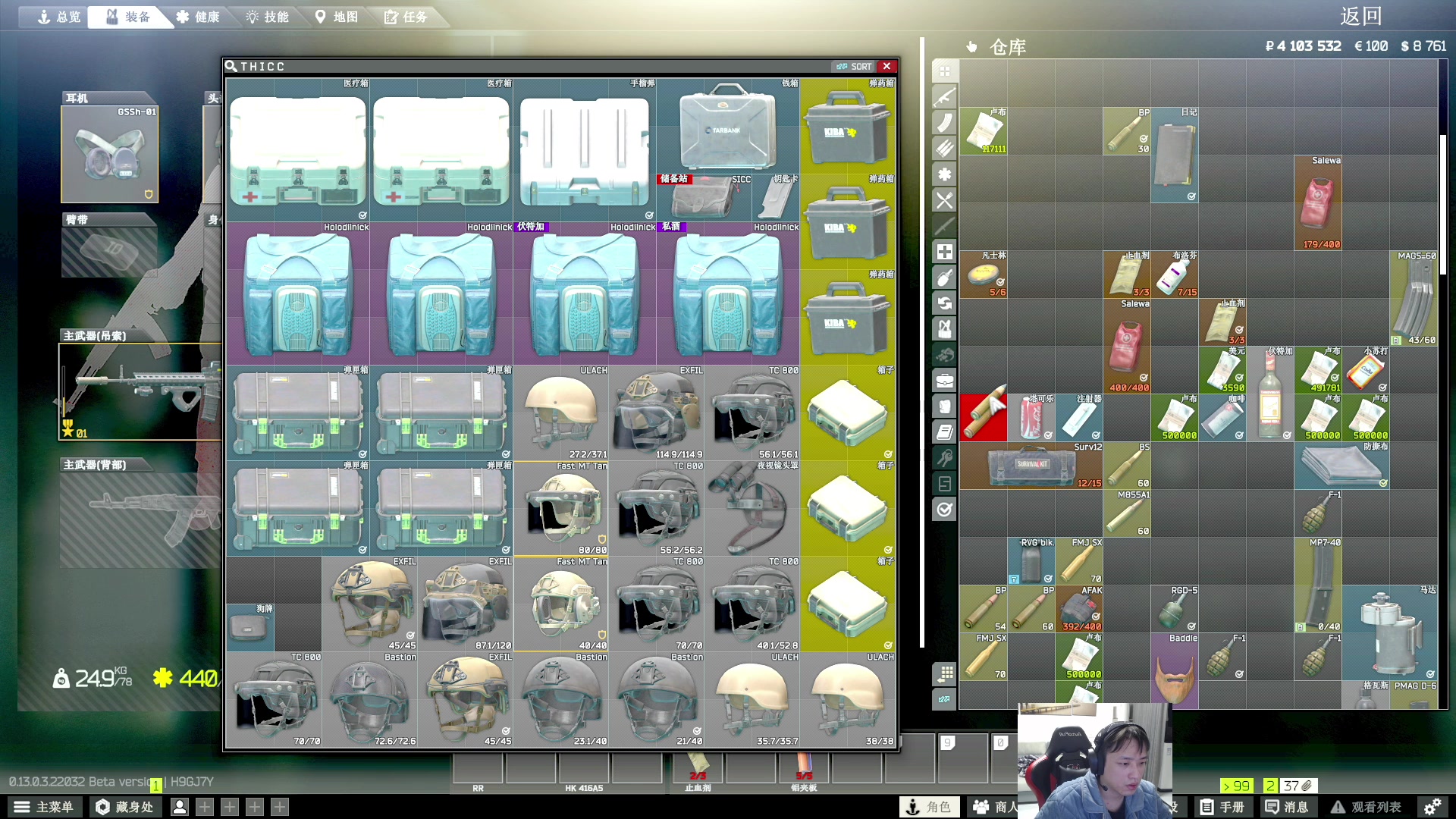Click the hand icon beside 仓库 title
Viewport: 1456px width, 819px height.
coord(972,47)
